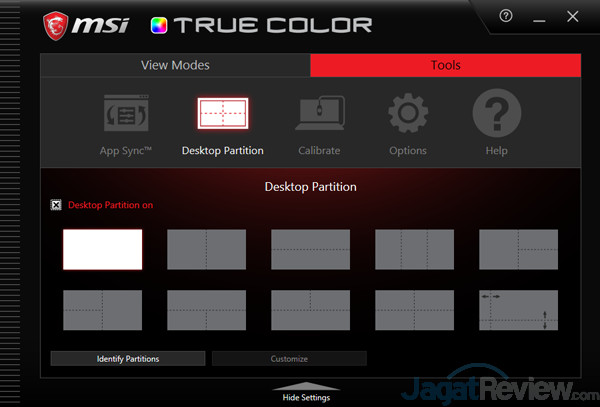Click the Identify Partitions button

(128, 358)
